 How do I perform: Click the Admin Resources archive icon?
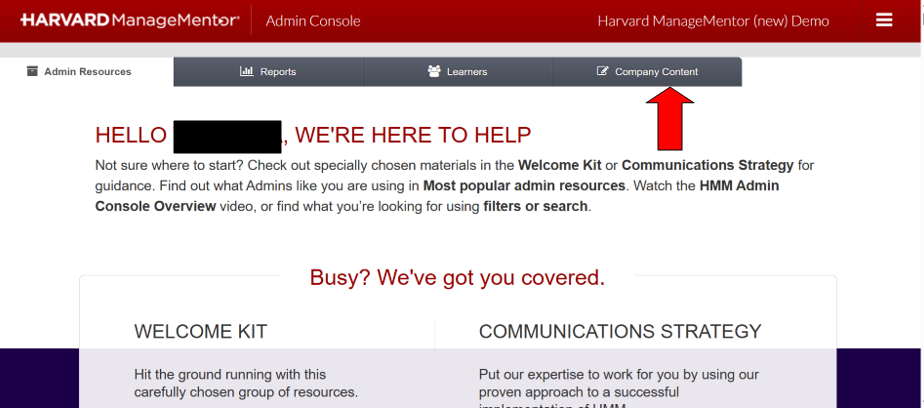tap(32, 71)
